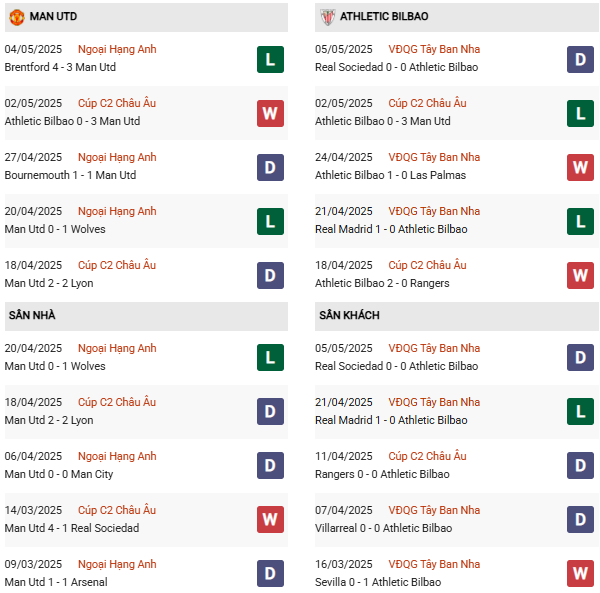Click the L badge for Brentford 4-3 Man Utd

click(270, 59)
